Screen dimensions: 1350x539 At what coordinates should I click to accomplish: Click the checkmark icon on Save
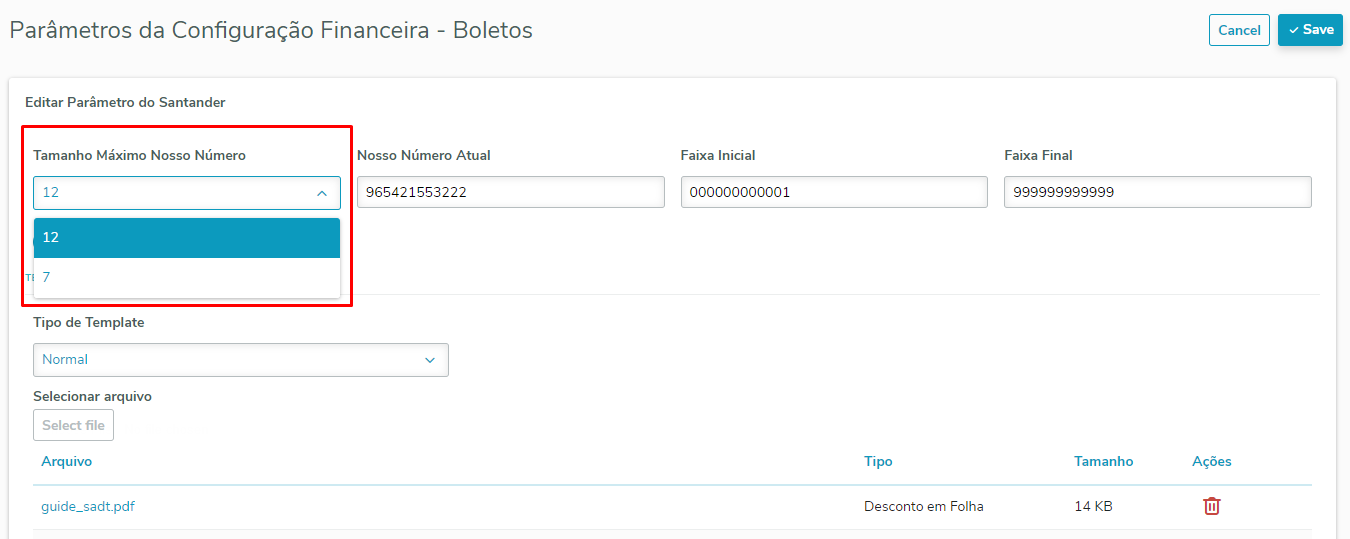[x=1293, y=30]
